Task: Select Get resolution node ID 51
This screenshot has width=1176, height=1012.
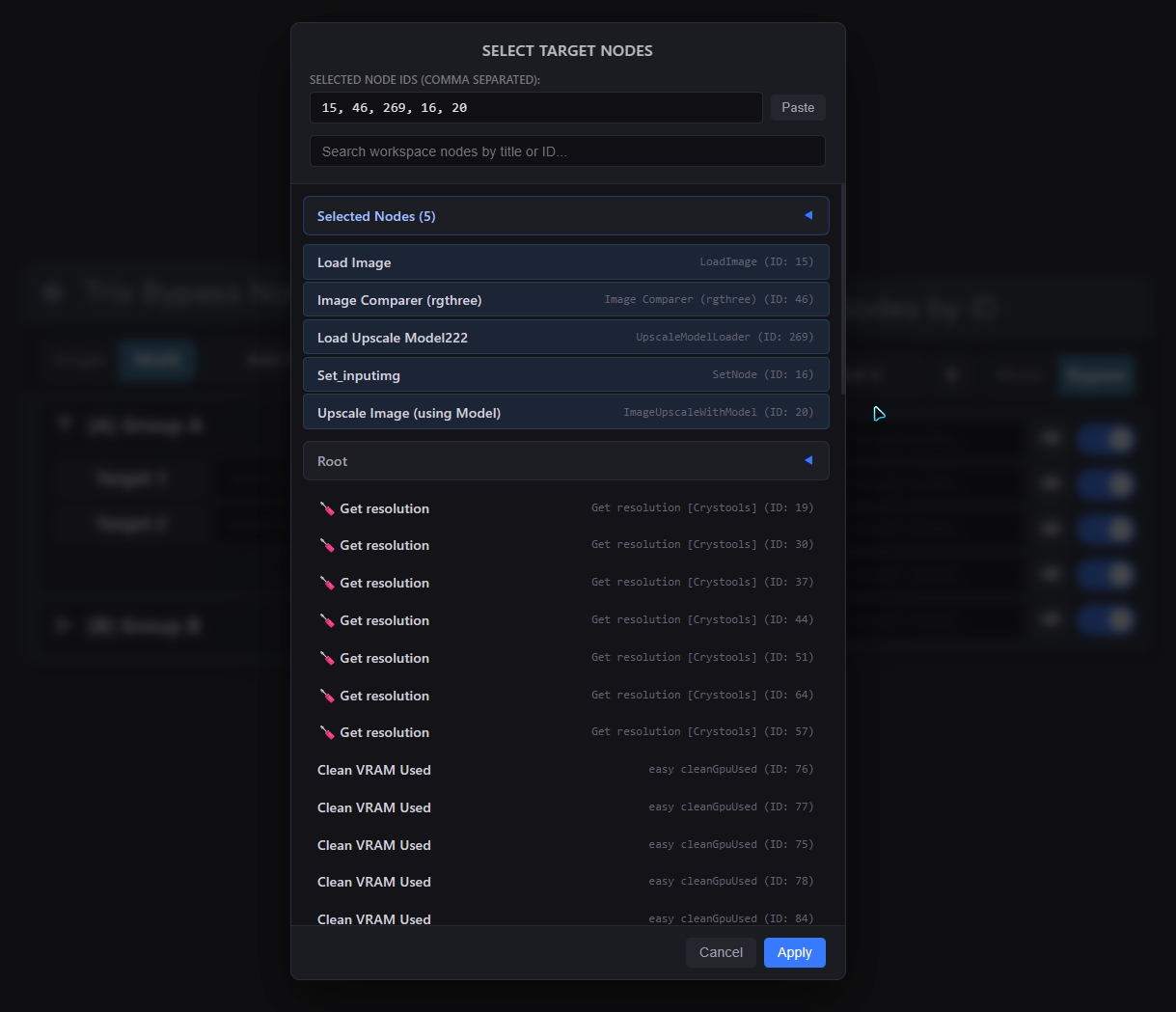Action: [566, 658]
